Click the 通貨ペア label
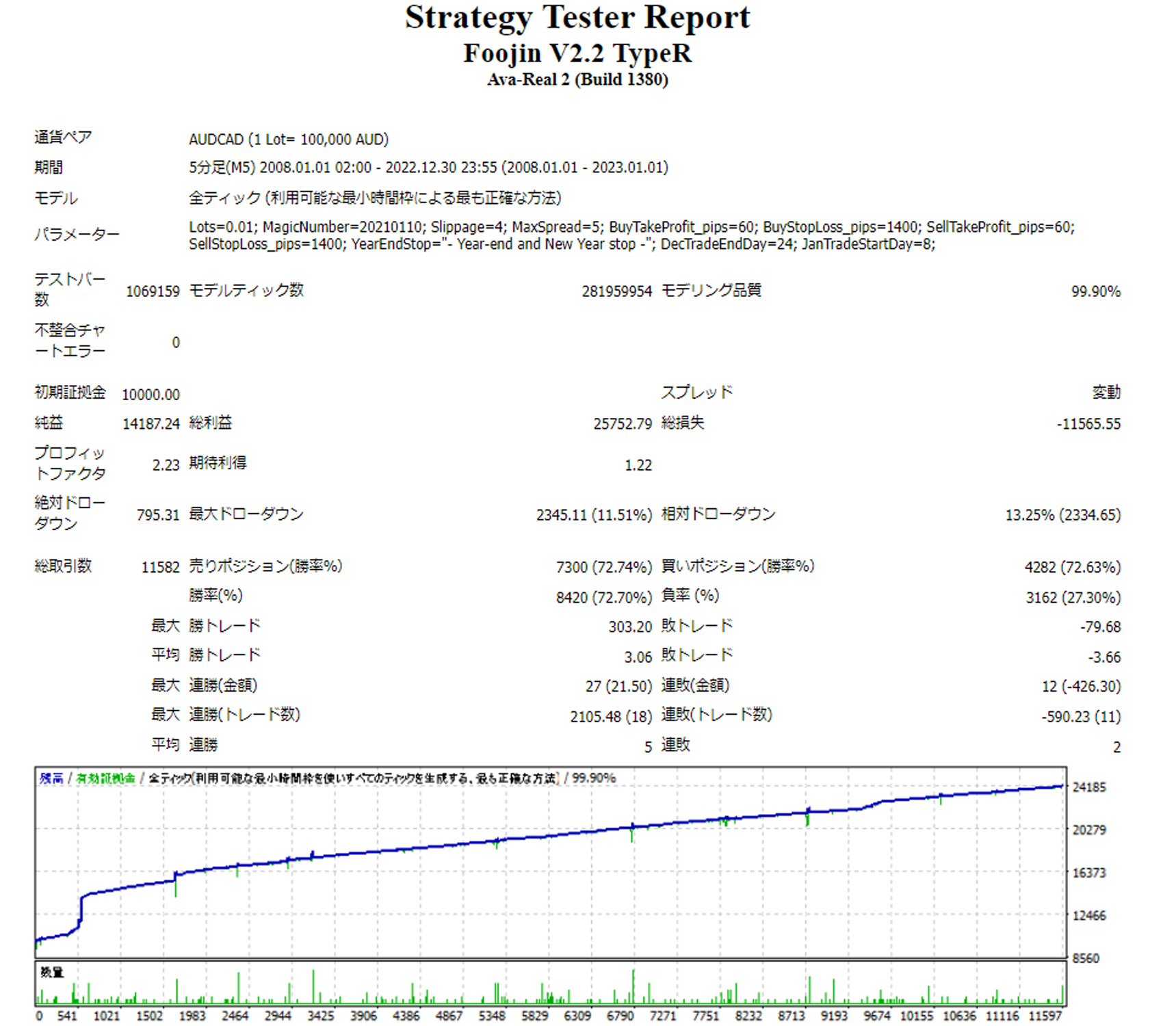1176x1026 pixels. (63, 137)
